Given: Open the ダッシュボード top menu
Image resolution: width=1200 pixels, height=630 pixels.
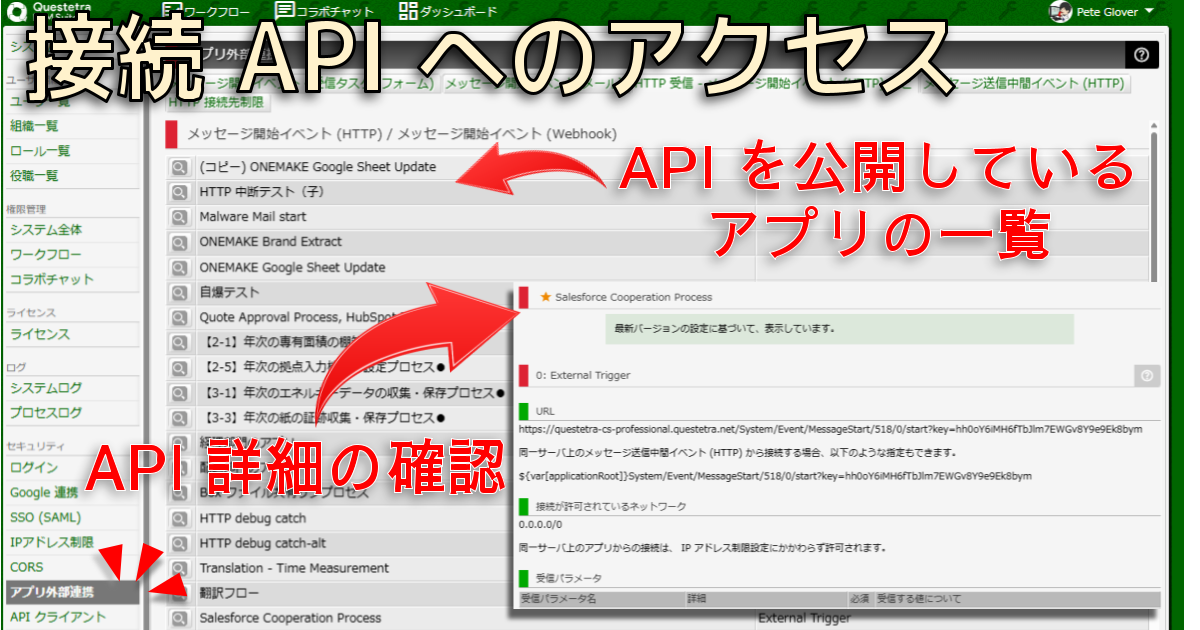Looking at the screenshot, I should pos(447,11).
